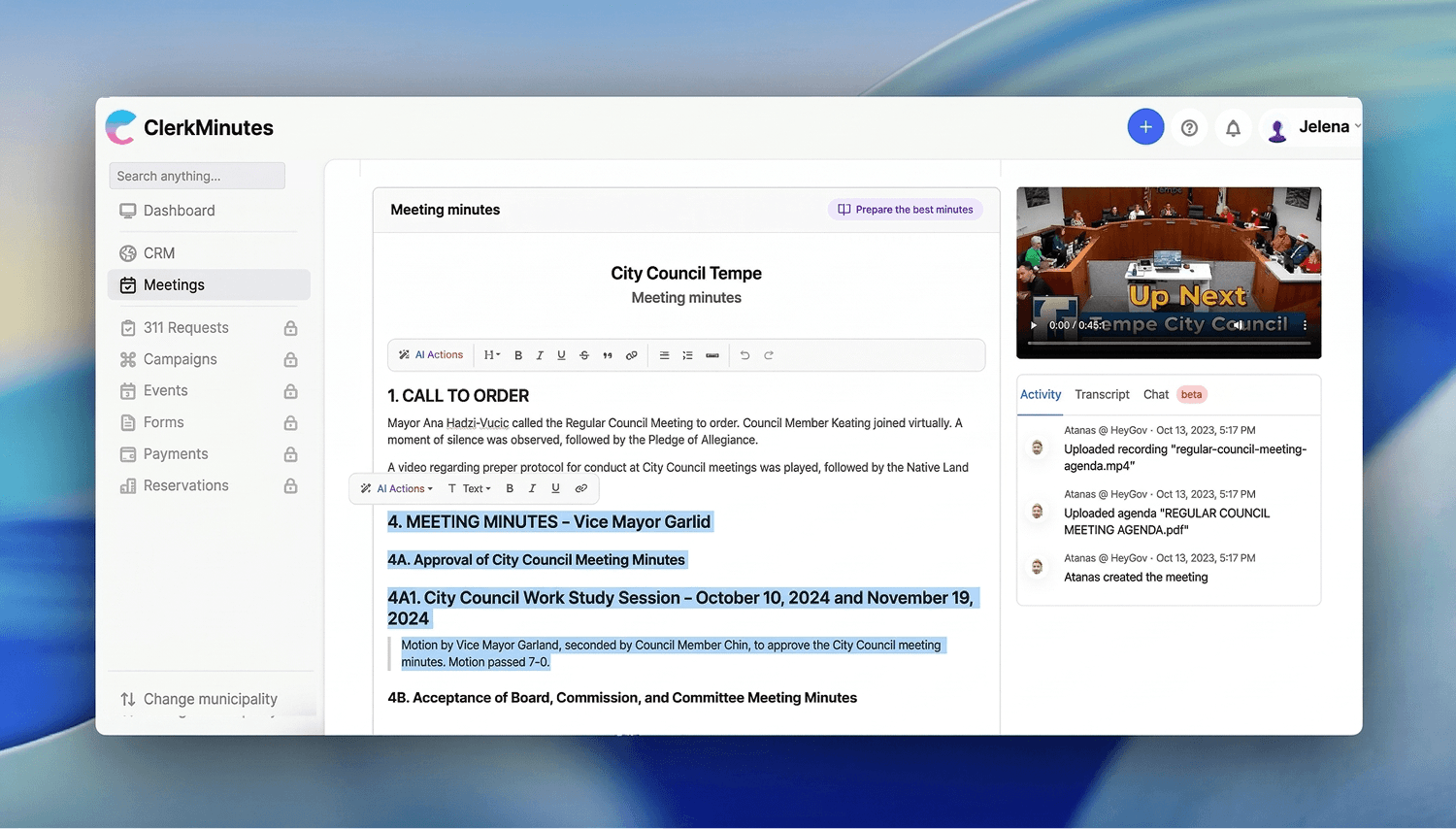
Task: Open AI Actions dropdown in floating toolbar
Action: click(x=397, y=488)
